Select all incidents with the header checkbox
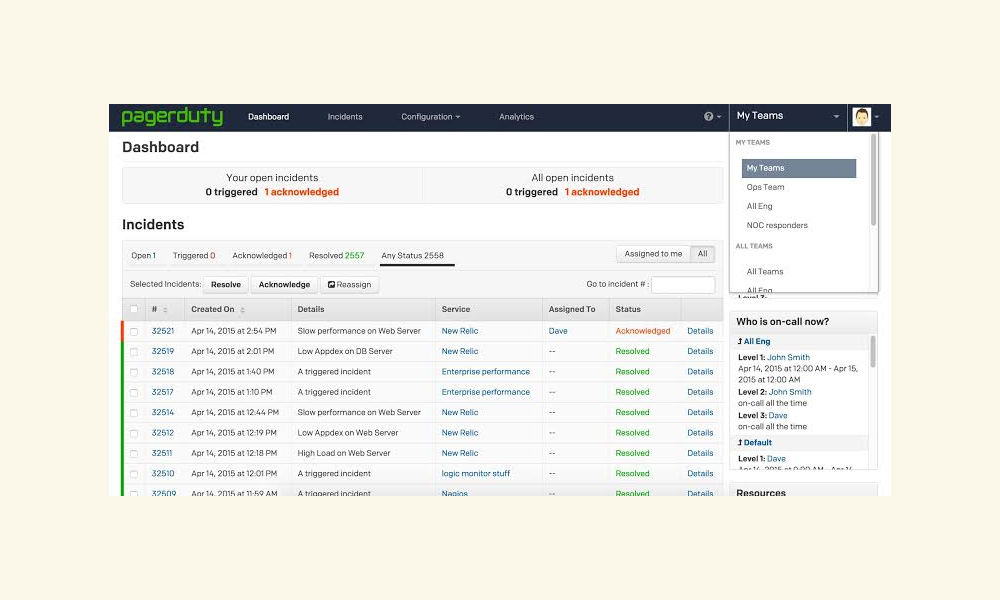Screen dimensions: 1000x600 134,309
